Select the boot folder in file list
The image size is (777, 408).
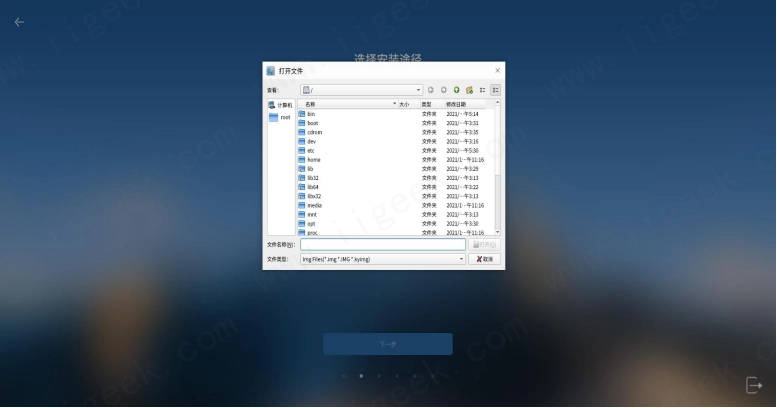coord(312,123)
